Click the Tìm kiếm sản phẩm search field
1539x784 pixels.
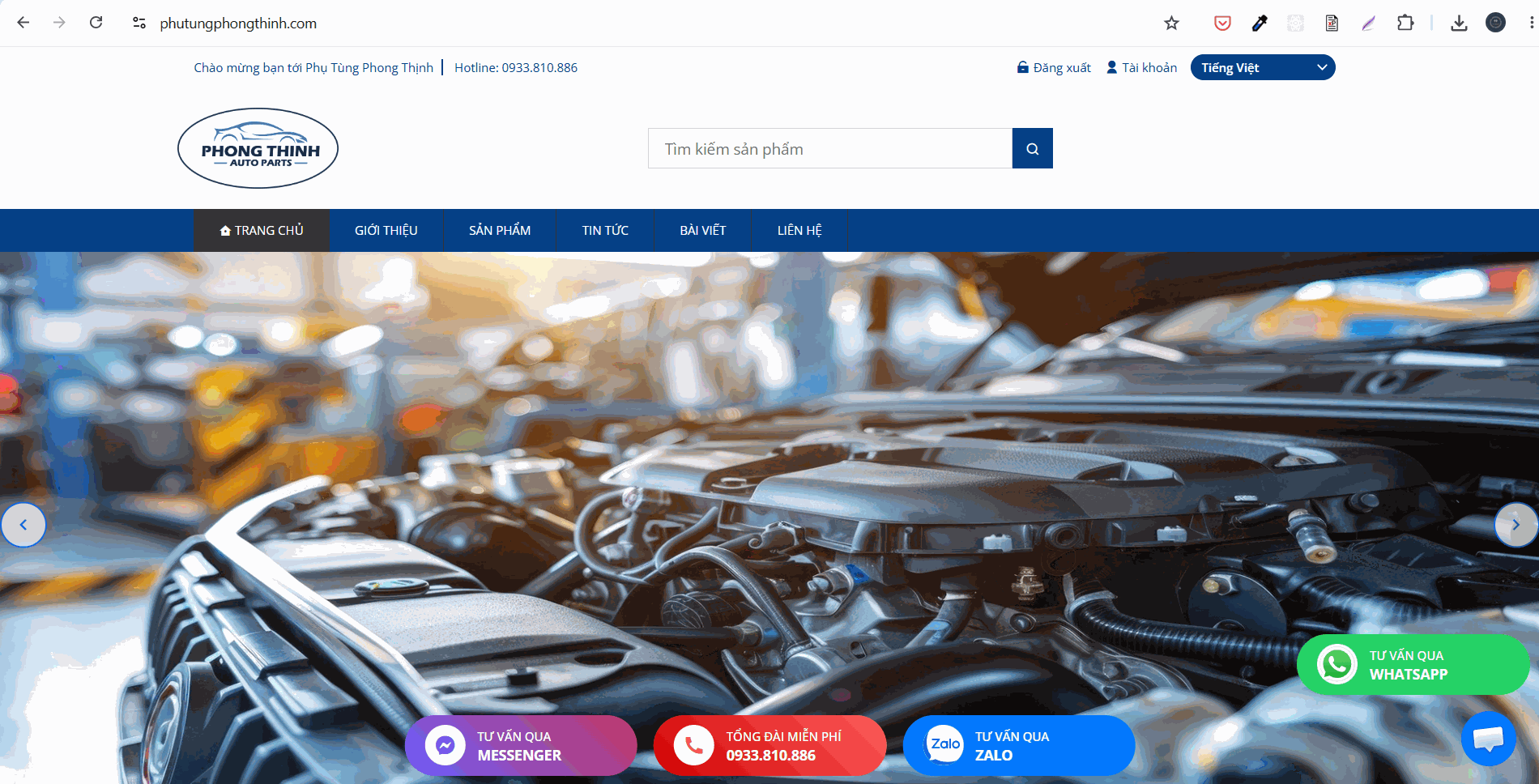[830, 148]
